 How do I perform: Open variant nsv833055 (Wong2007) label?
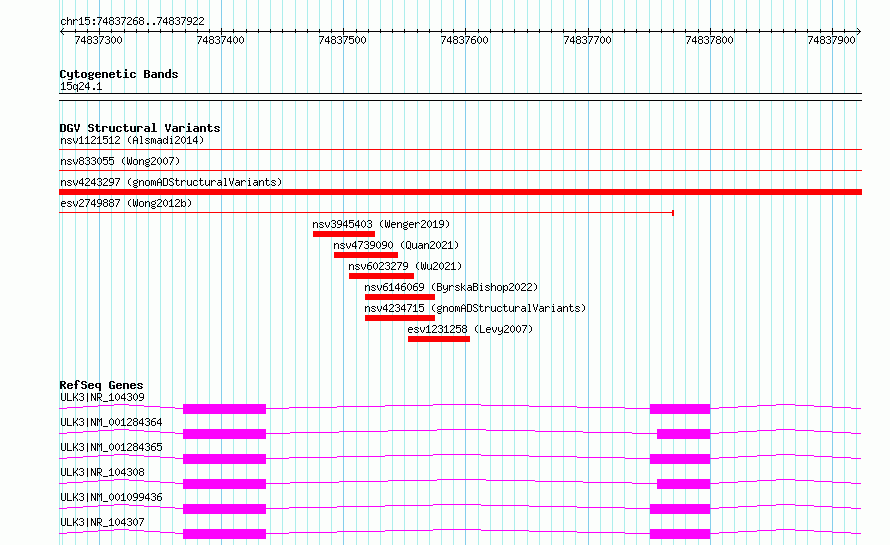click(120, 161)
